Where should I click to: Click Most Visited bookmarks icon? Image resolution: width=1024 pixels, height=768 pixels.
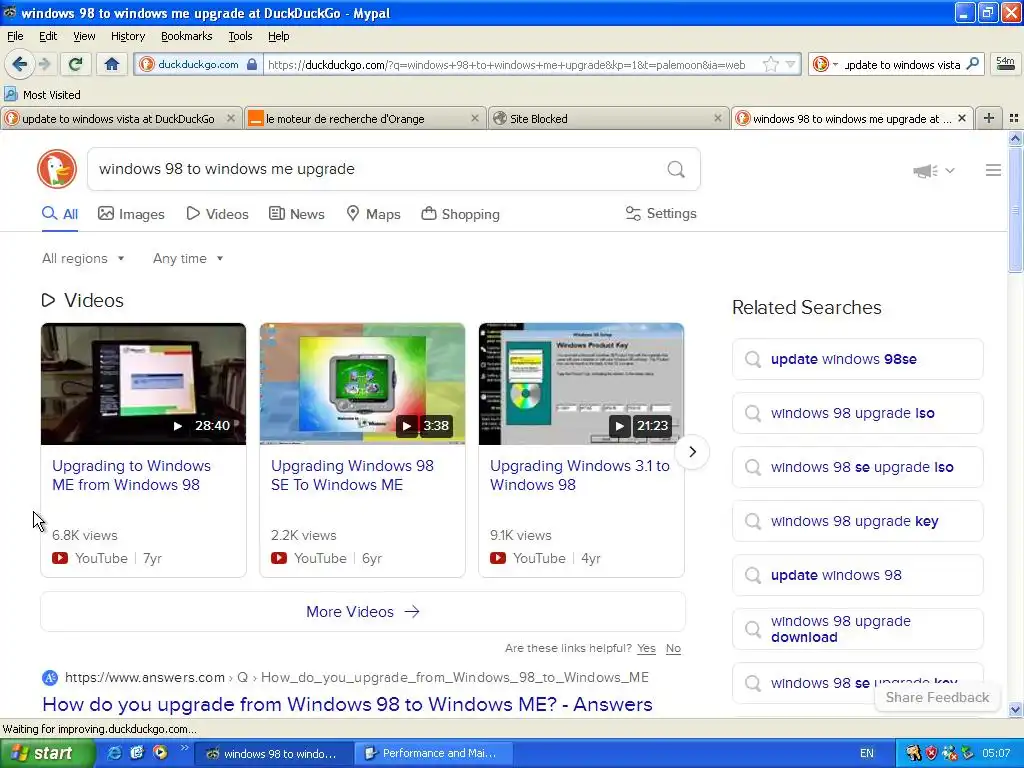[x=10, y=95]
